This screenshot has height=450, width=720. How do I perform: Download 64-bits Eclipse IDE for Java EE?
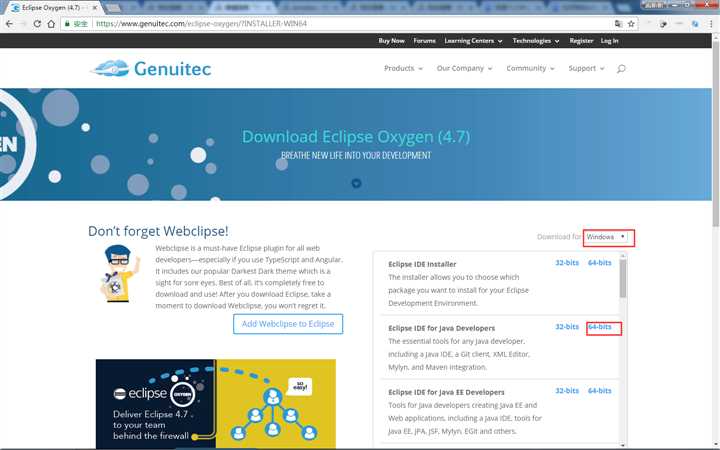599,390
